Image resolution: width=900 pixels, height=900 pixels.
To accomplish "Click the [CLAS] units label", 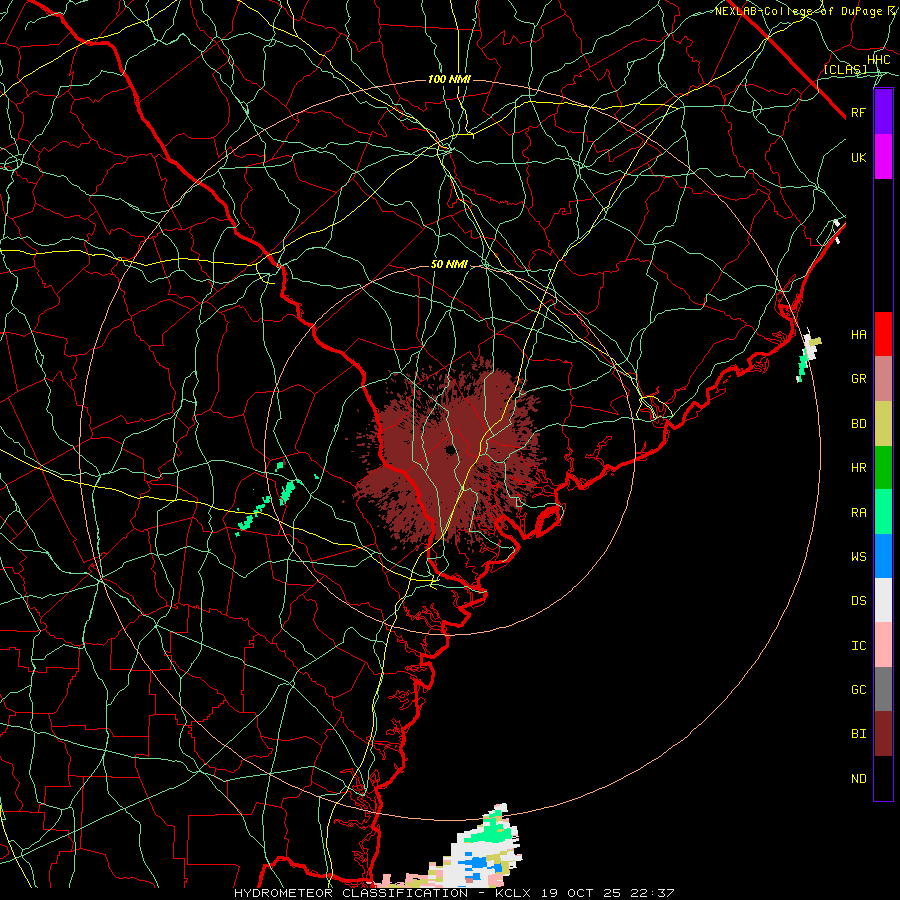I will click(845, 69).
